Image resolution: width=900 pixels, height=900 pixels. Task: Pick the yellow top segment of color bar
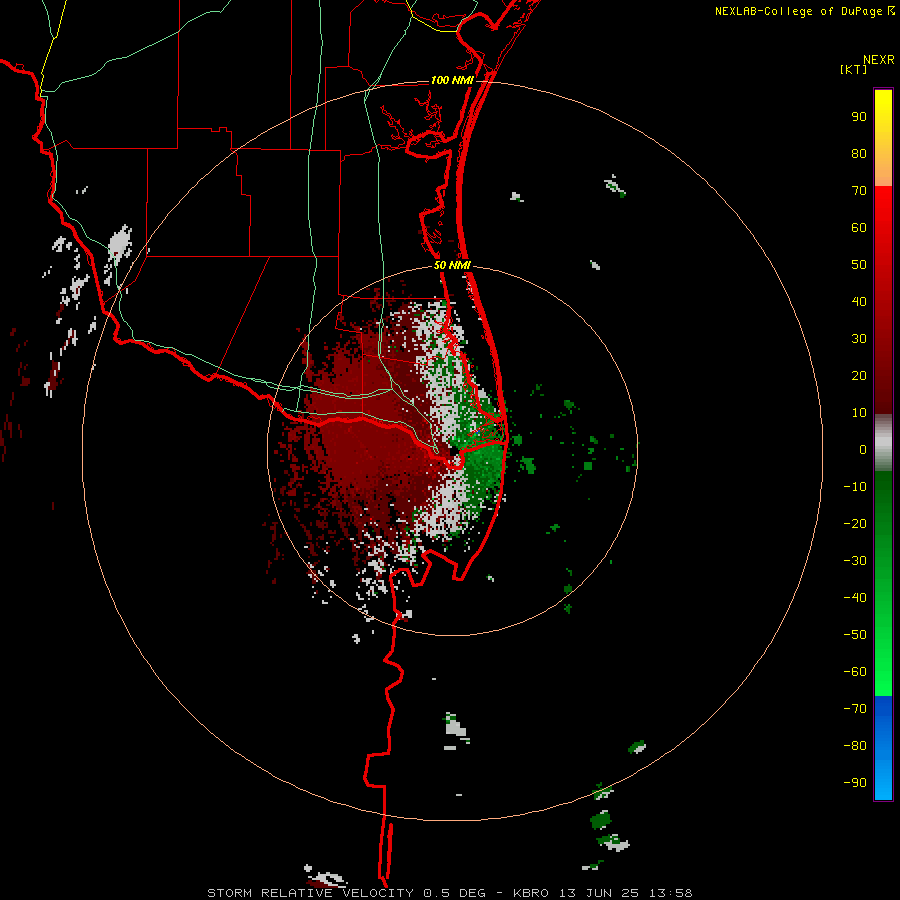coord(883,138)
